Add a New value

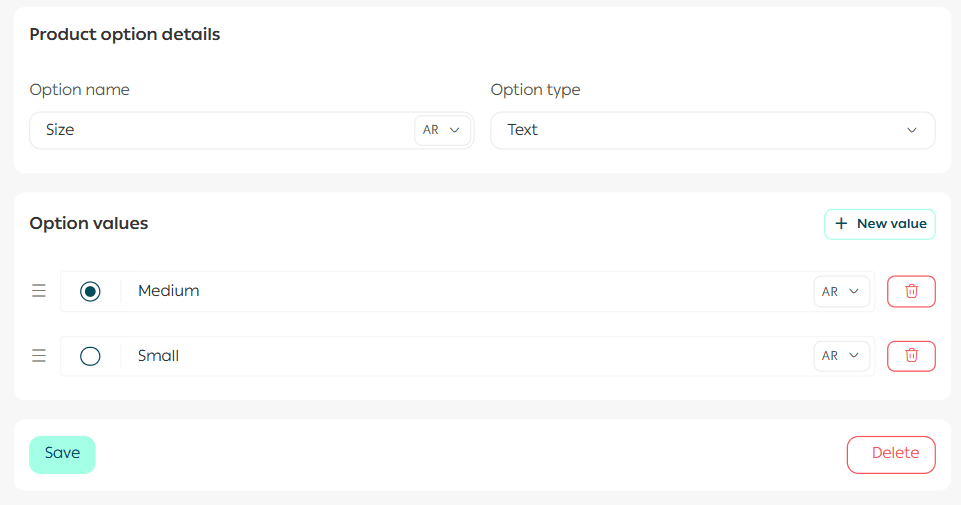point(880,224)
